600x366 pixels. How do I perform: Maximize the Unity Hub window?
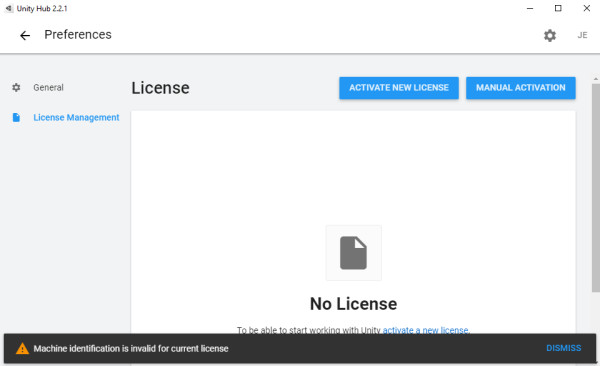[558, 8]
